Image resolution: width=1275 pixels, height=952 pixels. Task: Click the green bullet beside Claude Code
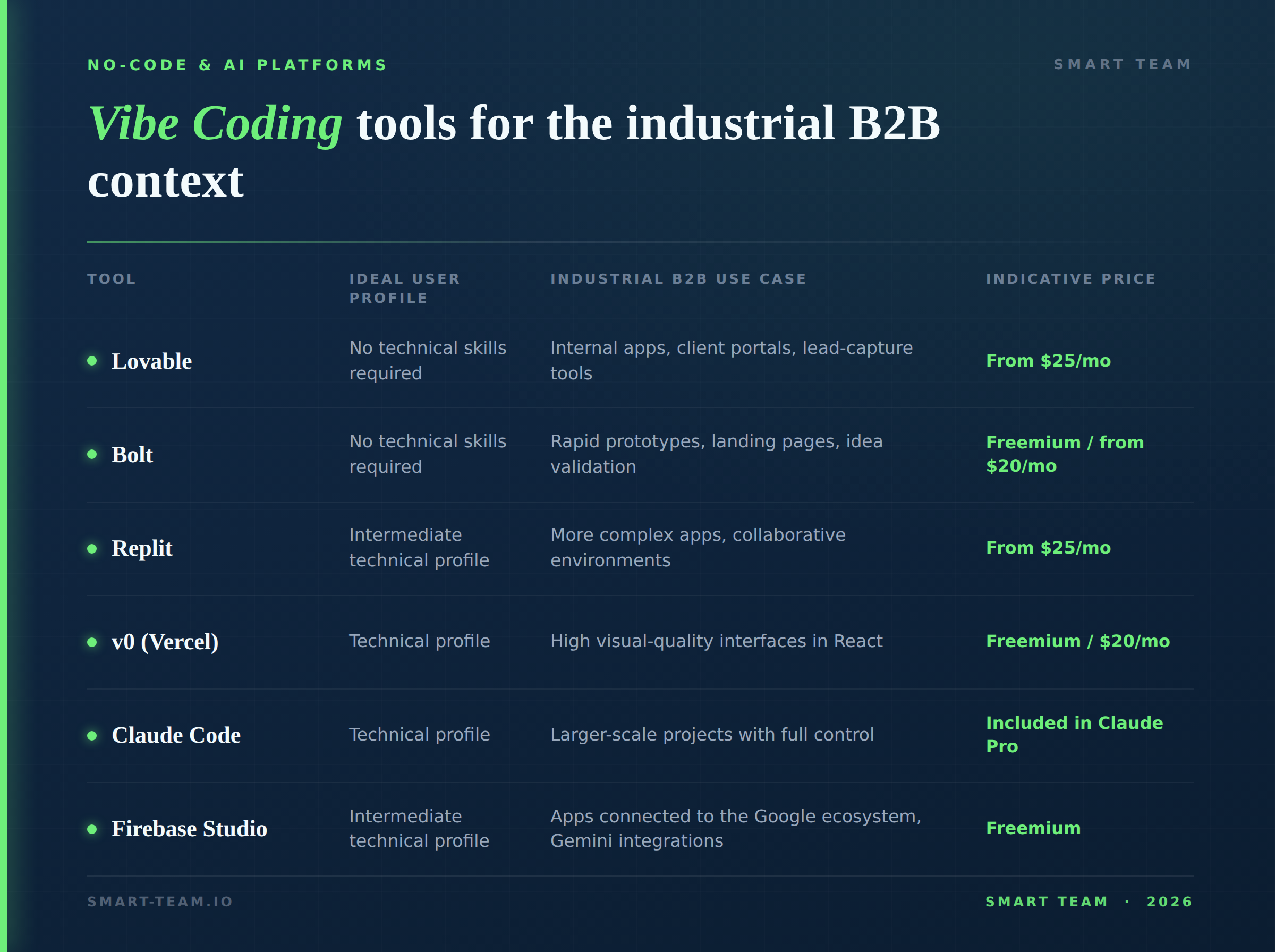coord(91,735)
